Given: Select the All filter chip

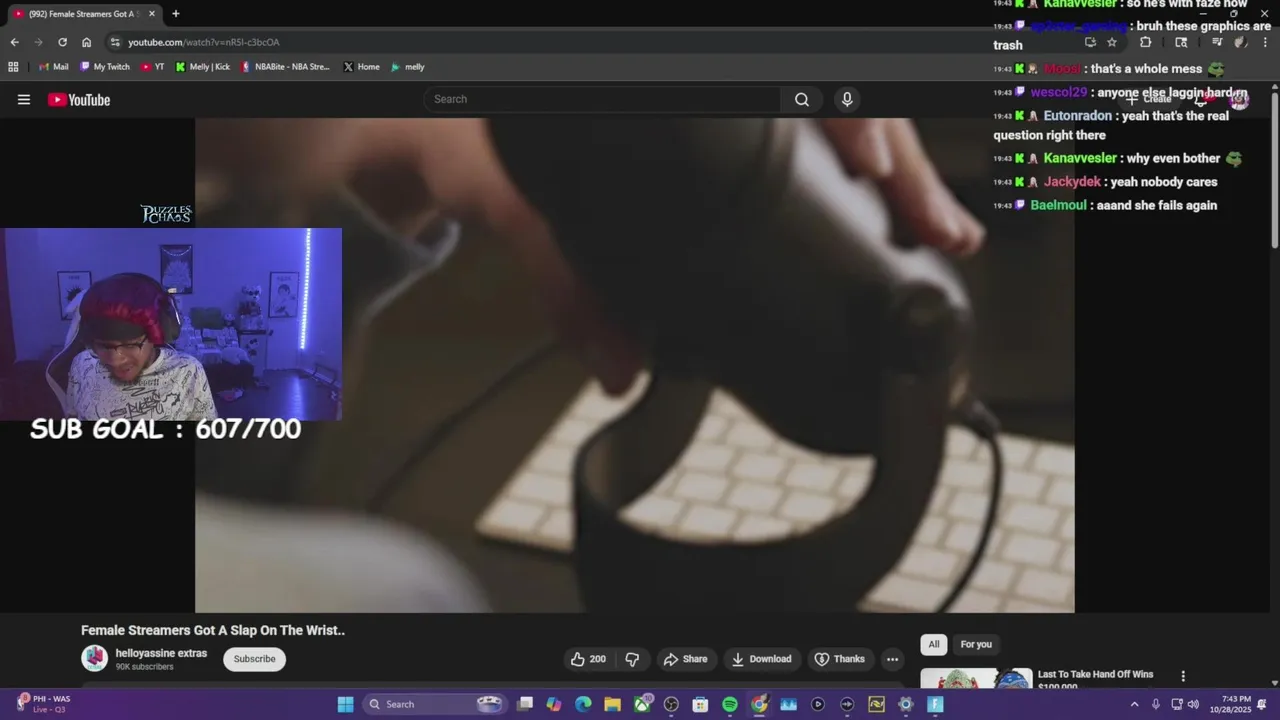Looking at the screenshot, I should [933, 644].
